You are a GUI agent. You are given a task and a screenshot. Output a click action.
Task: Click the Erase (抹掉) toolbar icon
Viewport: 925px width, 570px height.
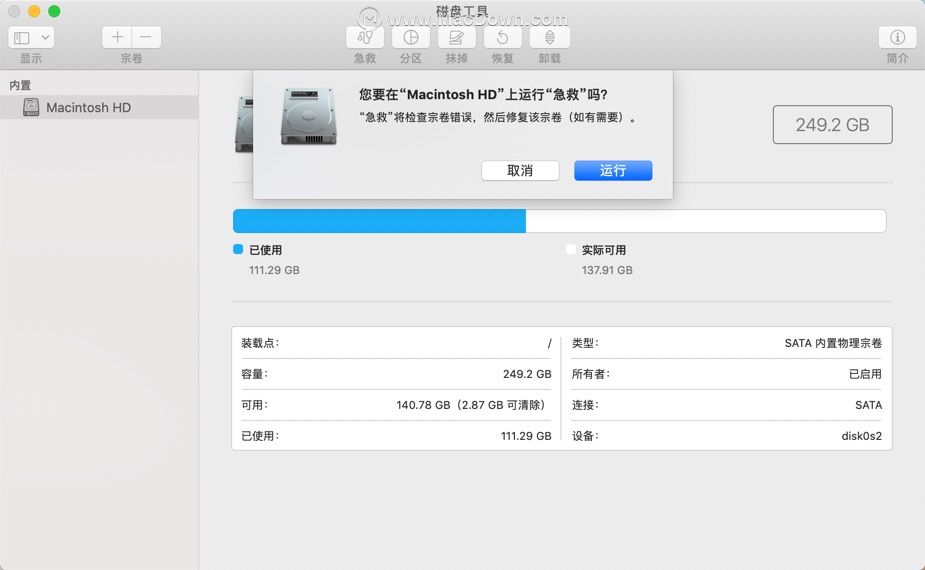pyautogui.click(x=457, y=38)
